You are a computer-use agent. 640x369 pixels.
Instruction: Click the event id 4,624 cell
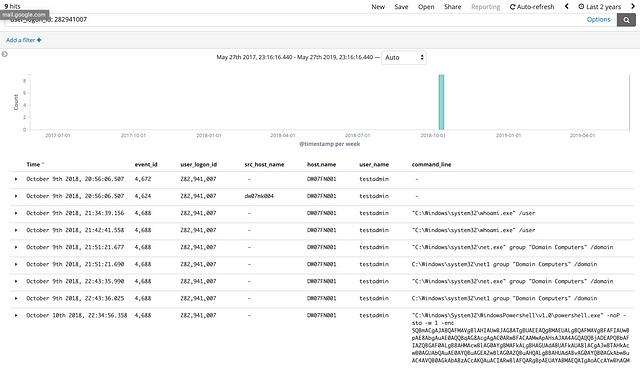(x=143, y=196)
